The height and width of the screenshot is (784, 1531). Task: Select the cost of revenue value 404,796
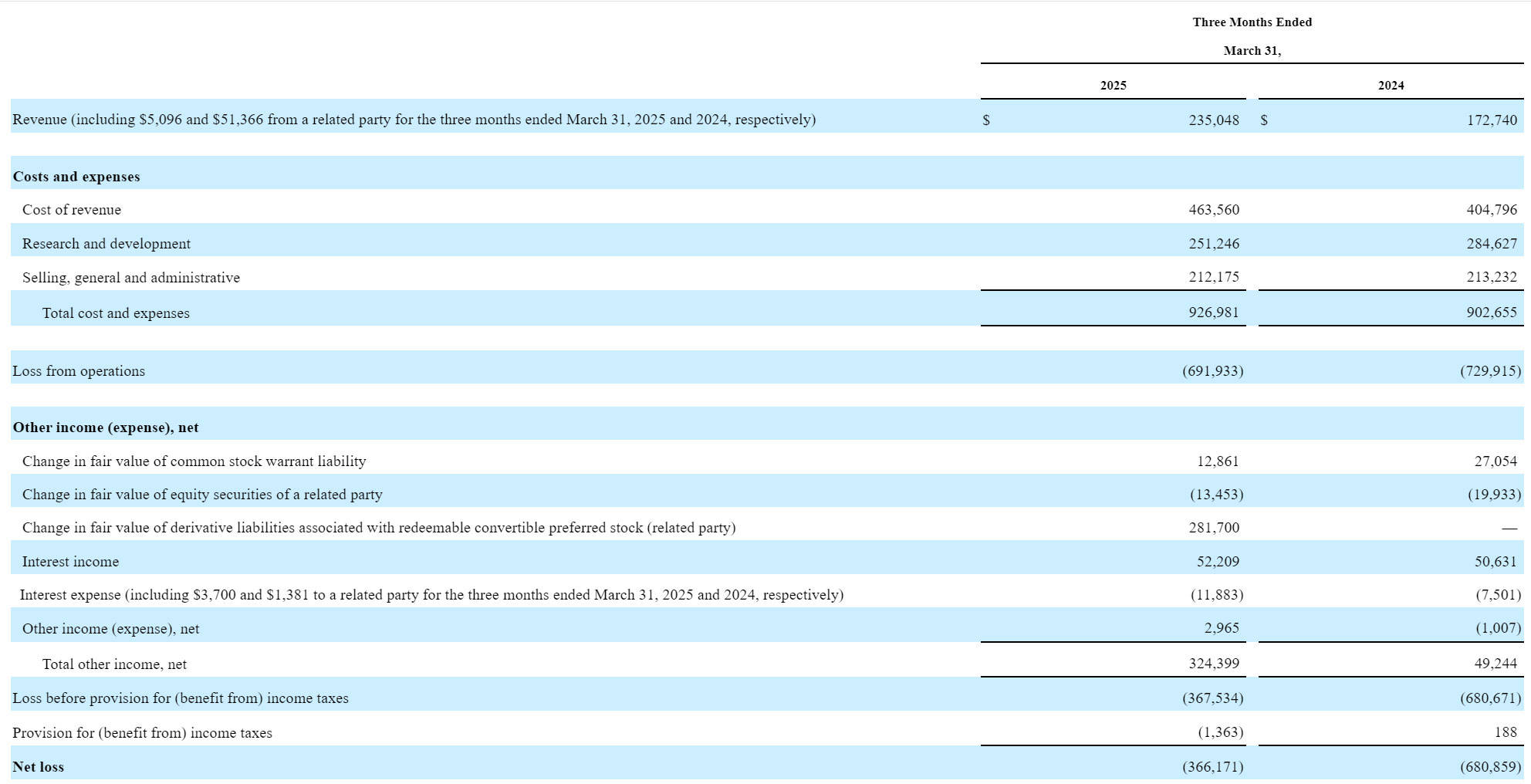click(1492, 210)
